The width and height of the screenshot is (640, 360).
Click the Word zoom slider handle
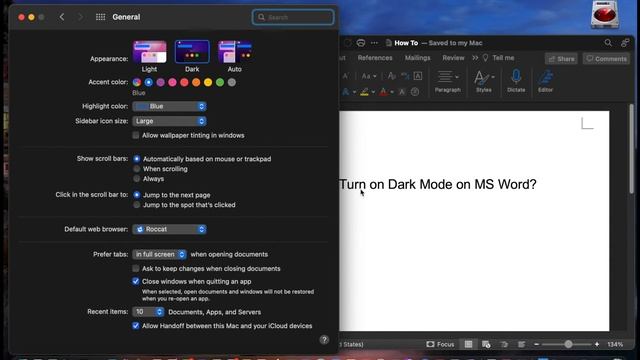coord(568,344)
